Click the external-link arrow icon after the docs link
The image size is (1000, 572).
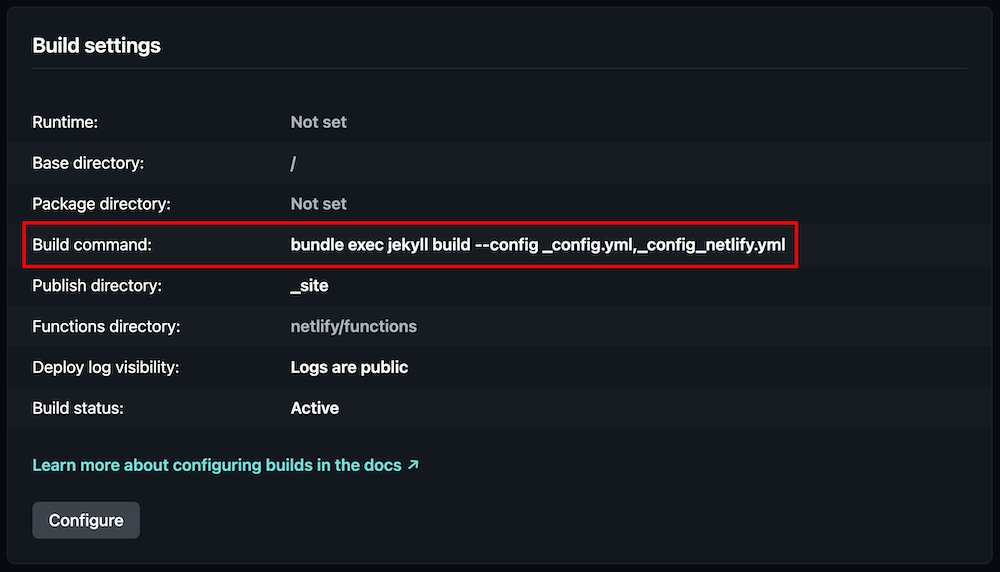(x=413, y=465)
